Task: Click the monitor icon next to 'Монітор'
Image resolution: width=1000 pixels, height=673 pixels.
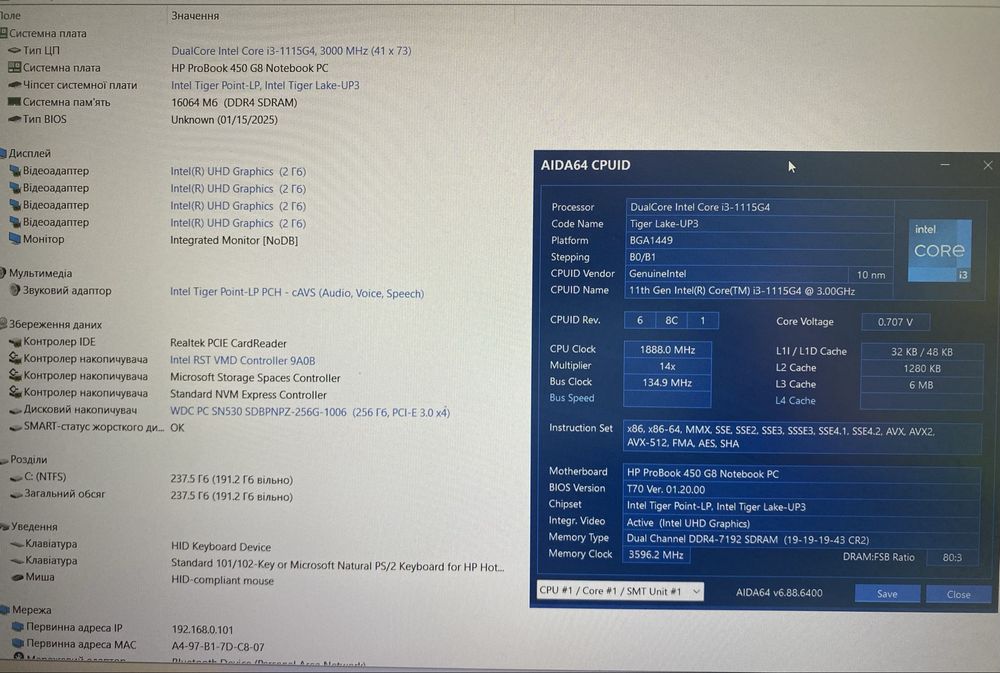Action: point(15,239)
